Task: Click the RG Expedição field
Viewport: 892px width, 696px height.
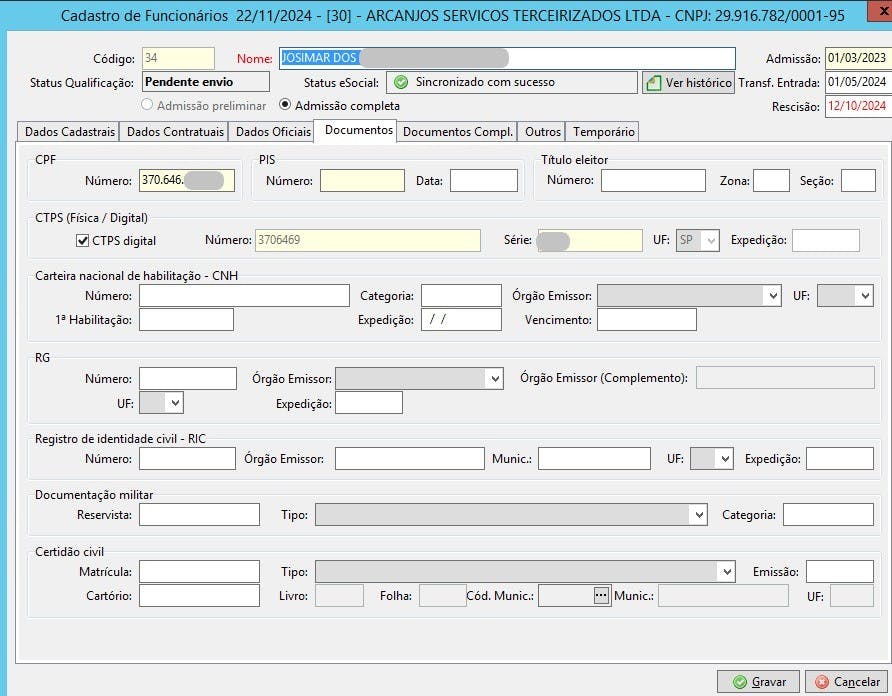Action: pos(369,403)
